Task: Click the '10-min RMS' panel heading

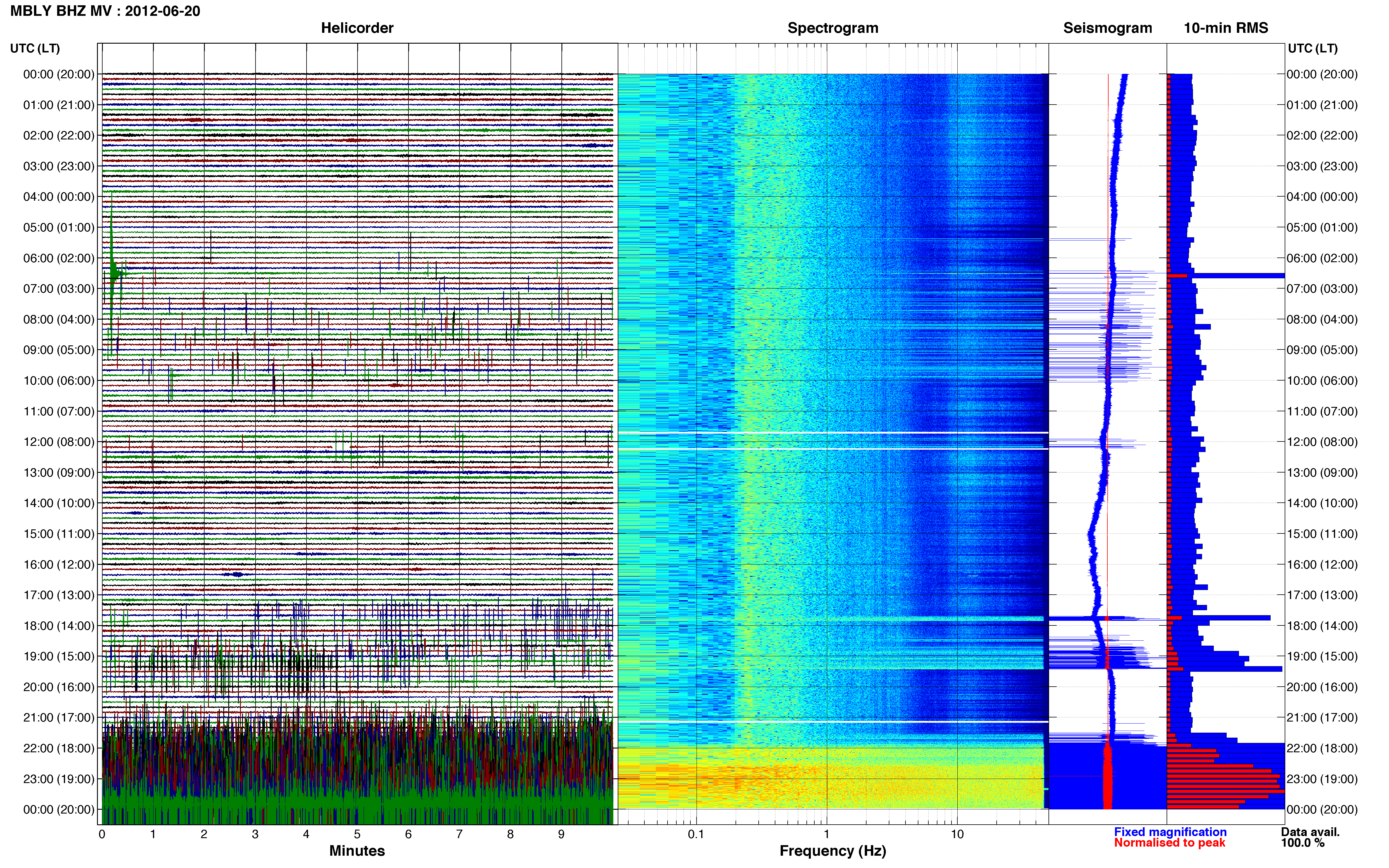Action: [x=1225, y=28]
